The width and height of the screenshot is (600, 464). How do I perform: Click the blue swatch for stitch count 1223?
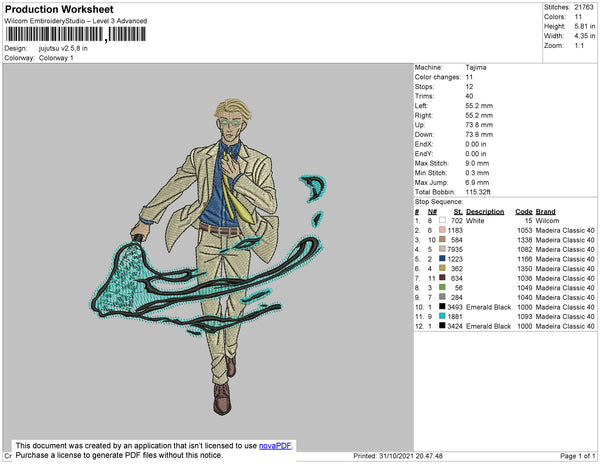click(442, 259)
